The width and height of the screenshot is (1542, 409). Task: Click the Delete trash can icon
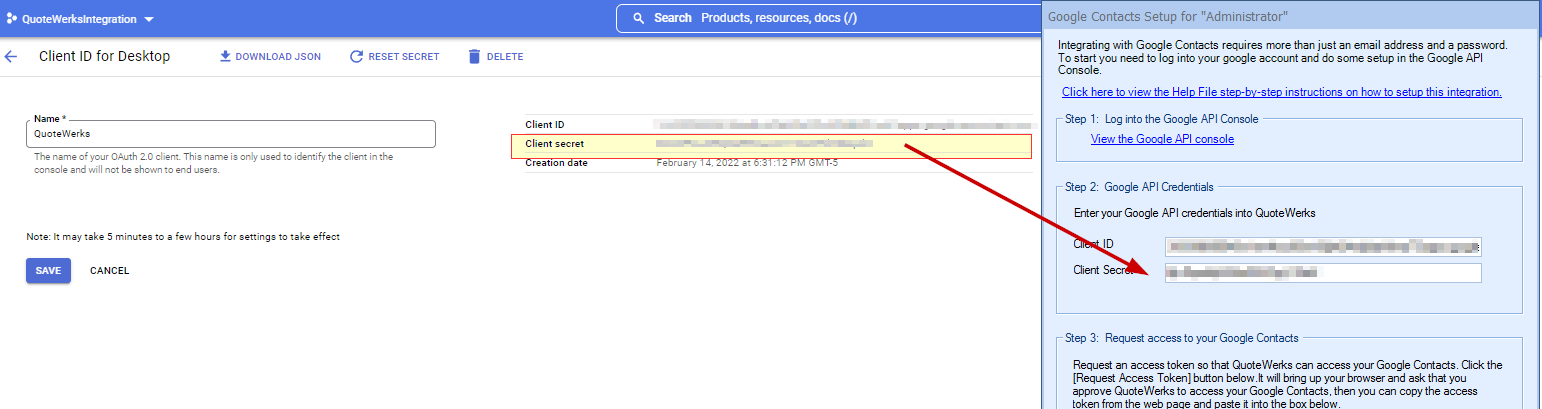[474, 57]
